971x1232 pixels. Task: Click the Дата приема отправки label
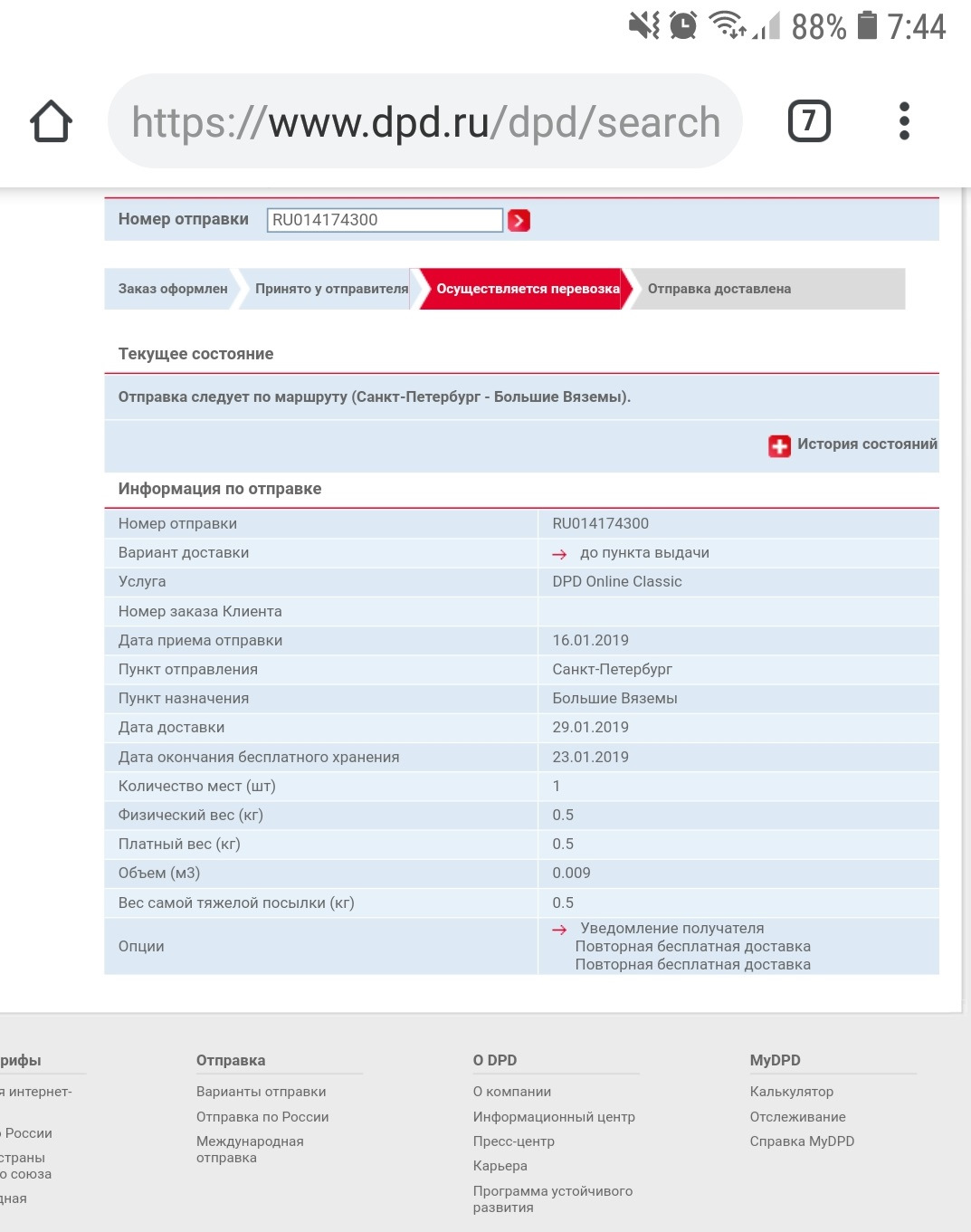(x=200, y=641)
